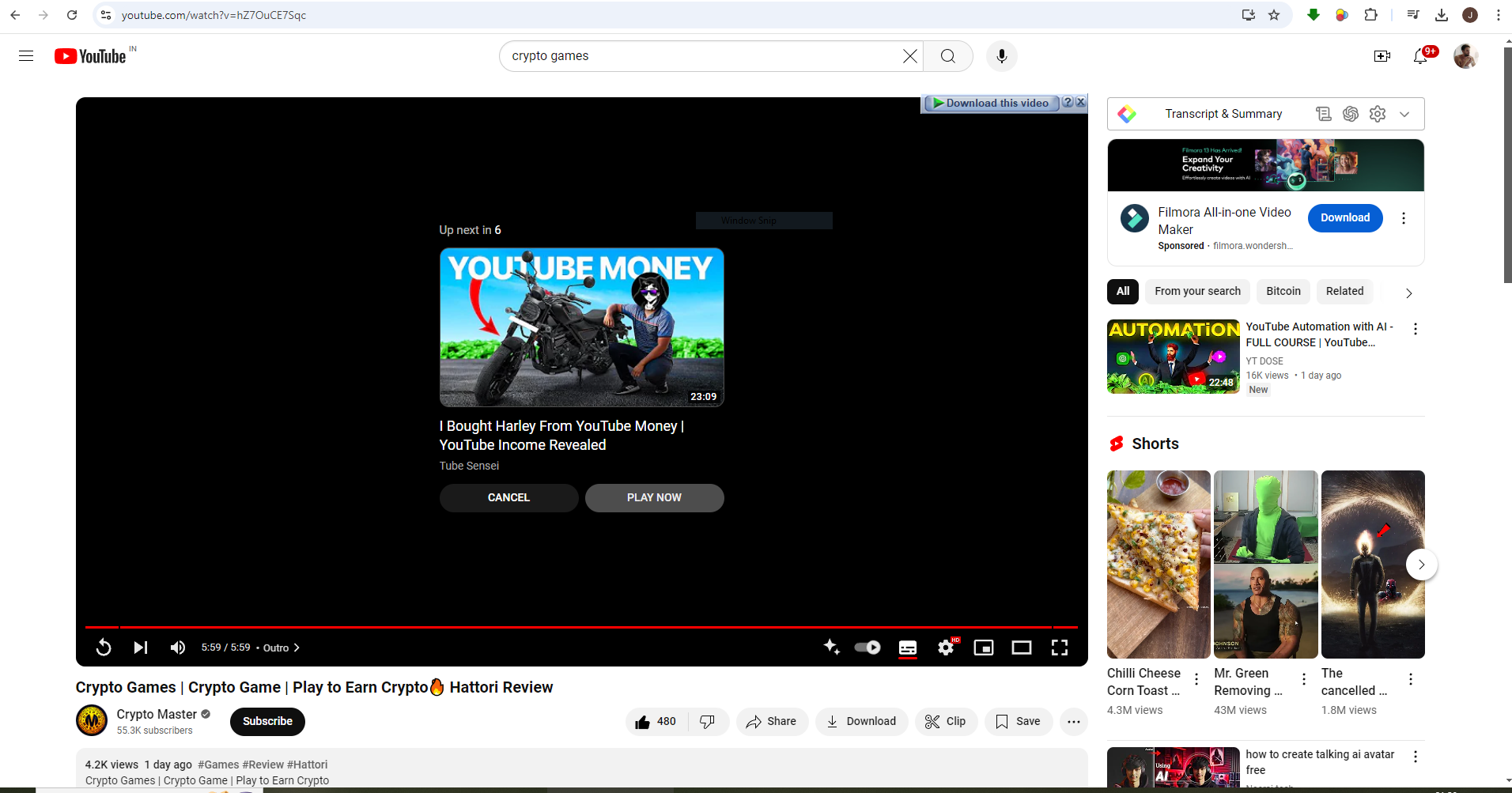The height and width of the screenshot is (793, 1512).
Task: Bookmark this page with the star
Action: pyautogui.click(x=1274, y=15)
